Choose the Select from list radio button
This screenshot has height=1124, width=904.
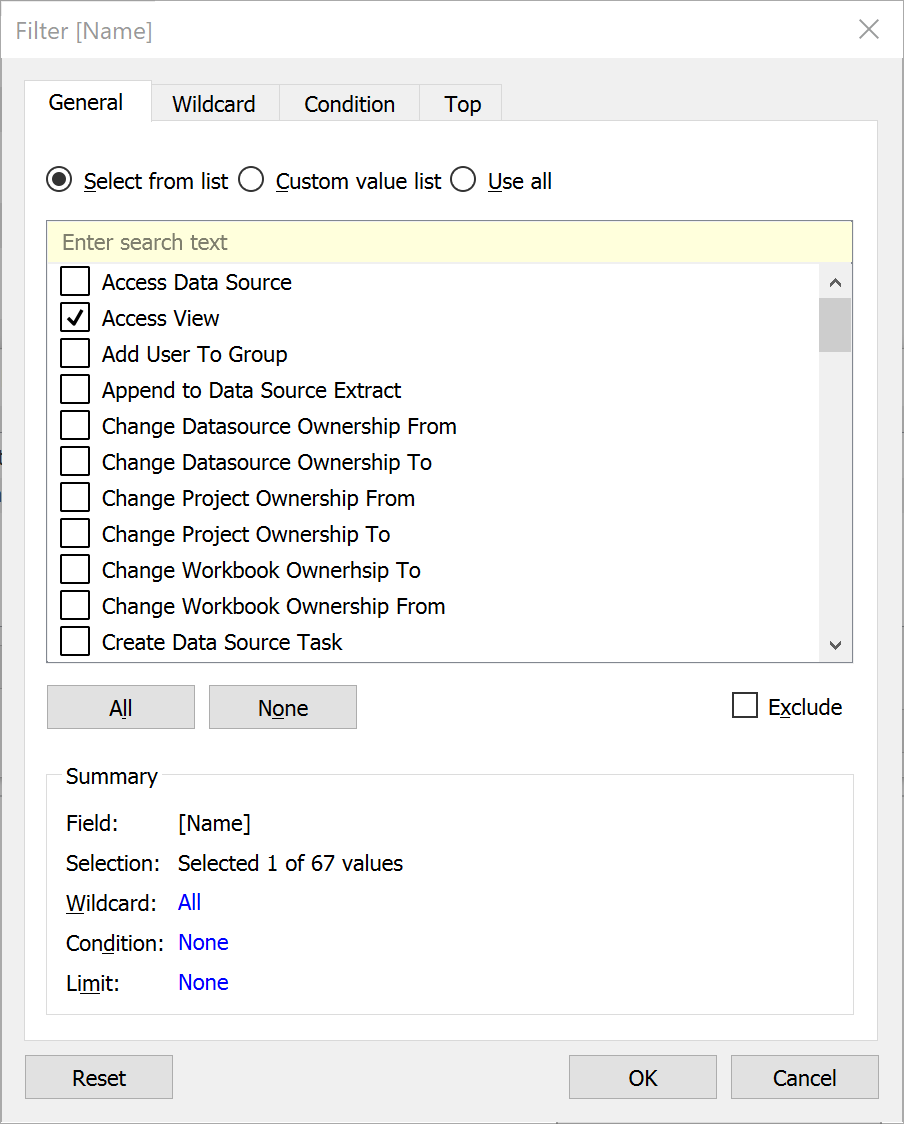pos(60,180)
